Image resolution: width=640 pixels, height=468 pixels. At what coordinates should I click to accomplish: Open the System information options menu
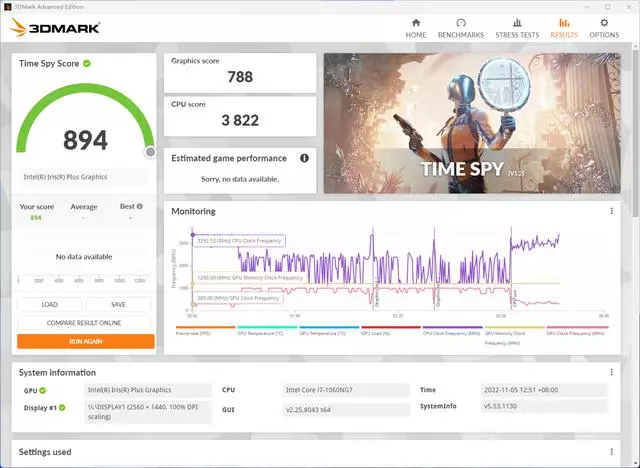(611, 372)
